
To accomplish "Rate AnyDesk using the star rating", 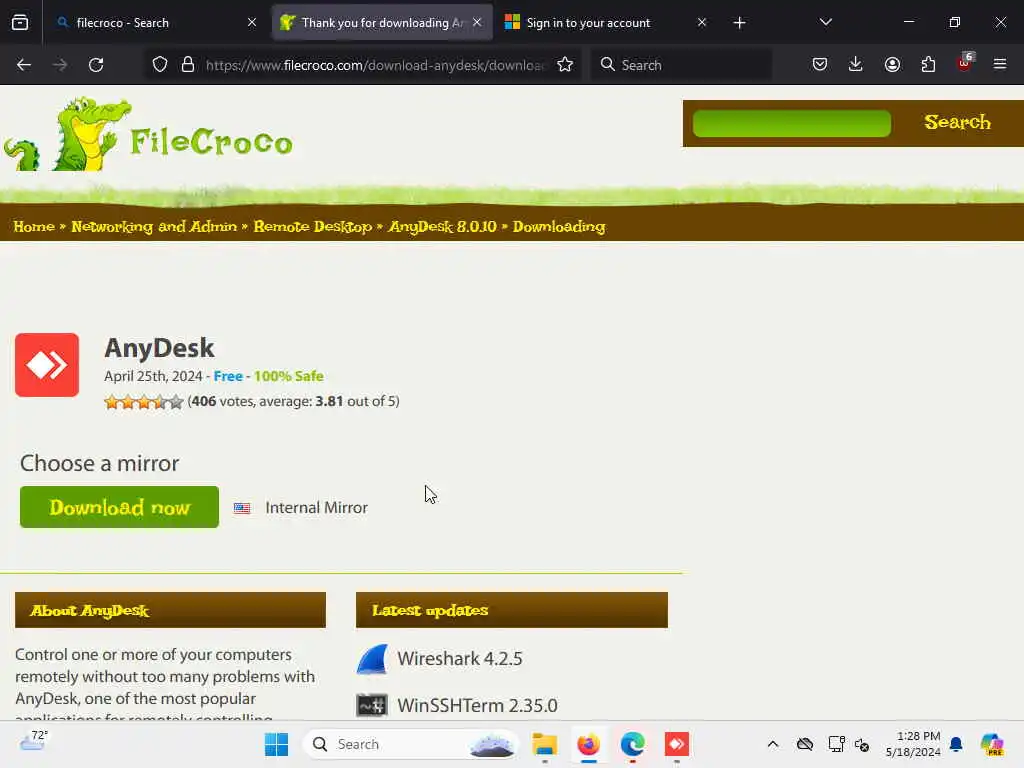I will coord(144,402).
